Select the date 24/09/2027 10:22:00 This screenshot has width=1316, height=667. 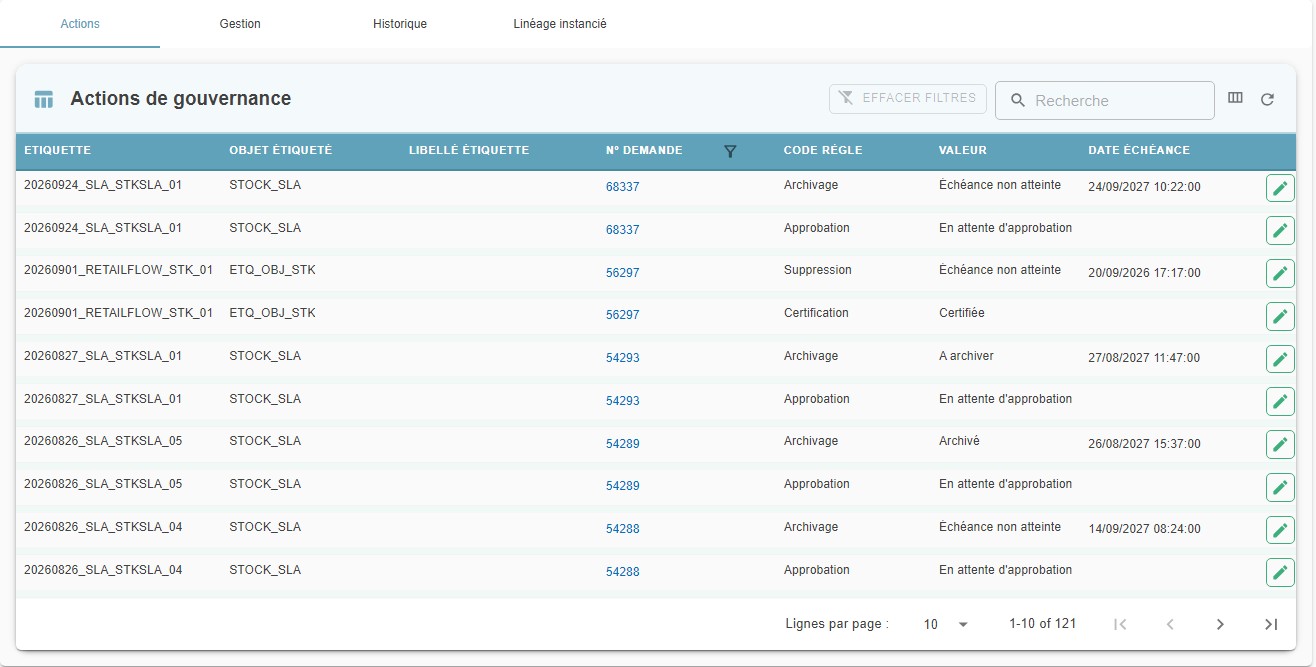click(x=1144, y=187)
